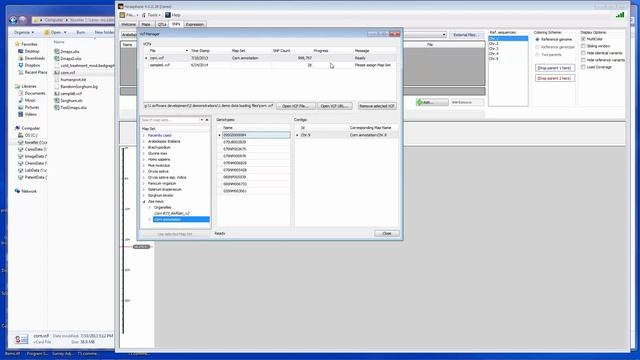Click Explorer back arrow button

click(x=13, y=20)
